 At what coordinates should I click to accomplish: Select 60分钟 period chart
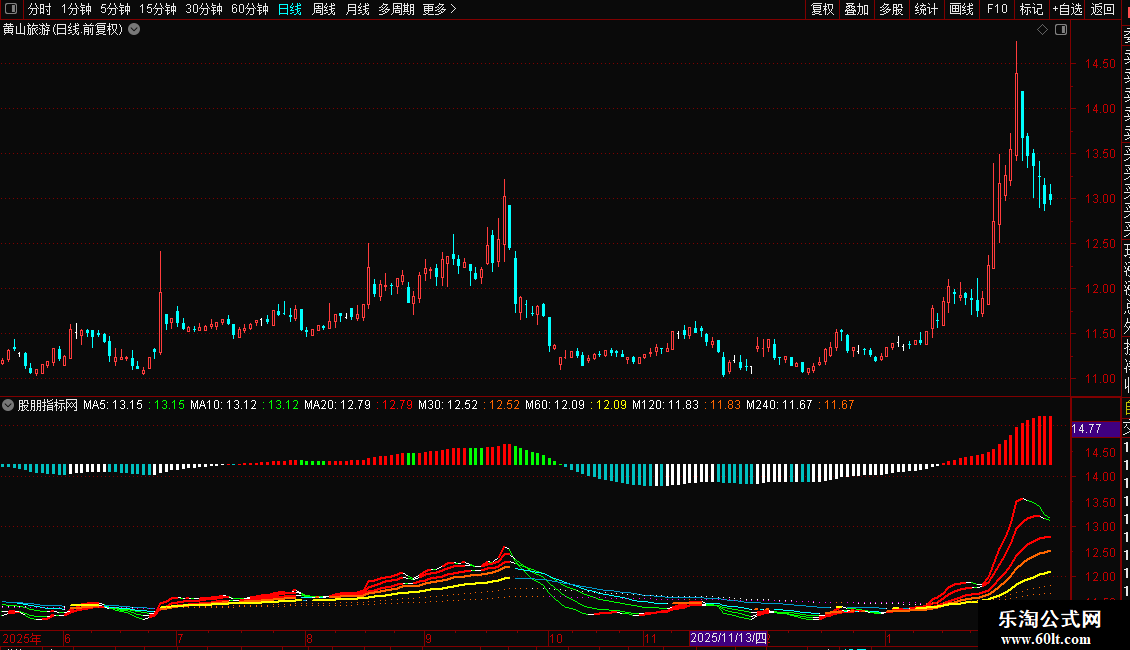pos(249,9)
